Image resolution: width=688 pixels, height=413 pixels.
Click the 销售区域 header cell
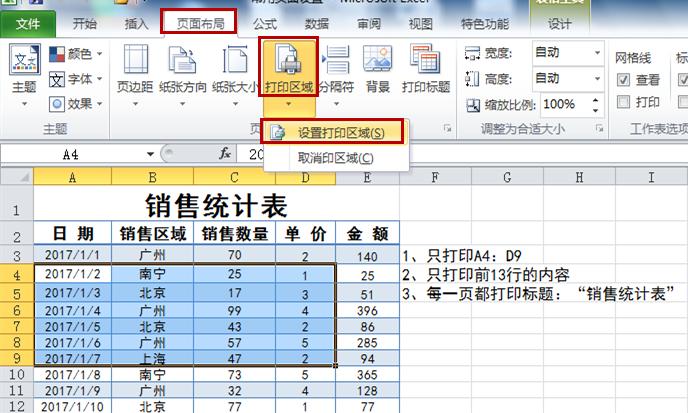pos(152,233)
